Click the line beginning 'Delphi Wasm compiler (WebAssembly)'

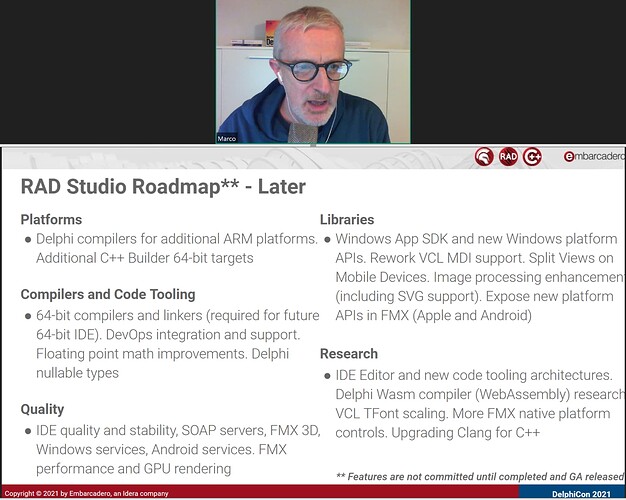click(x=479, y=394)
